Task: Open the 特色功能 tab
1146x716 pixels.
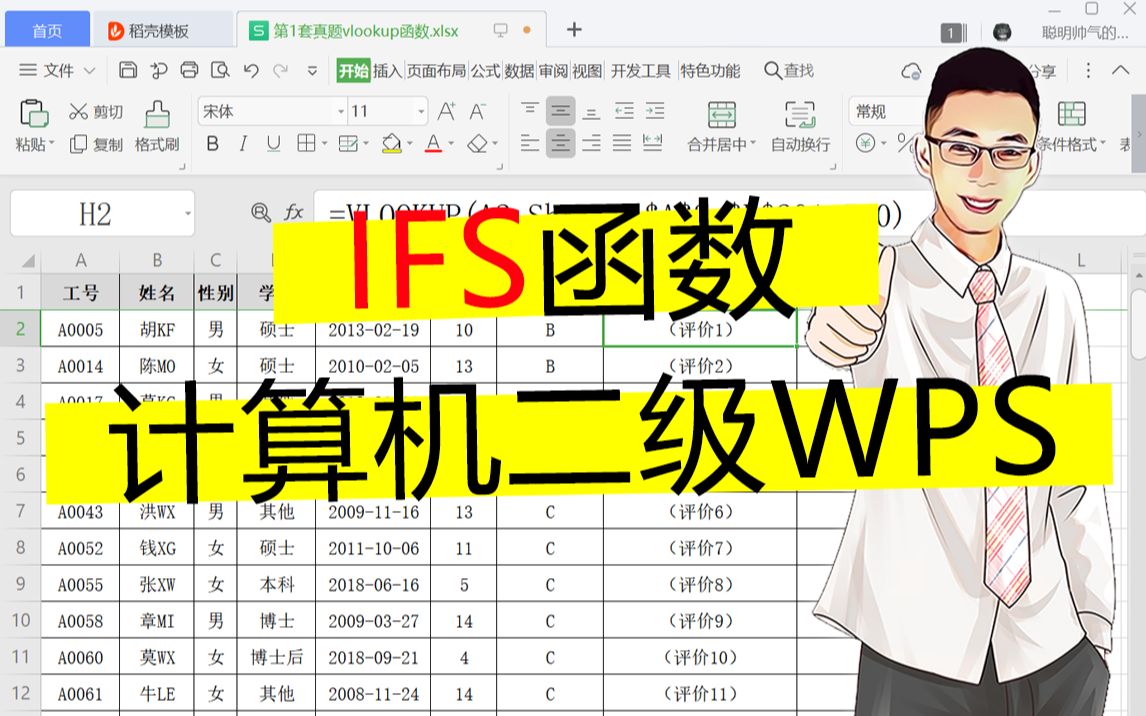Action: pyautogui.click(x=710, y=71)
